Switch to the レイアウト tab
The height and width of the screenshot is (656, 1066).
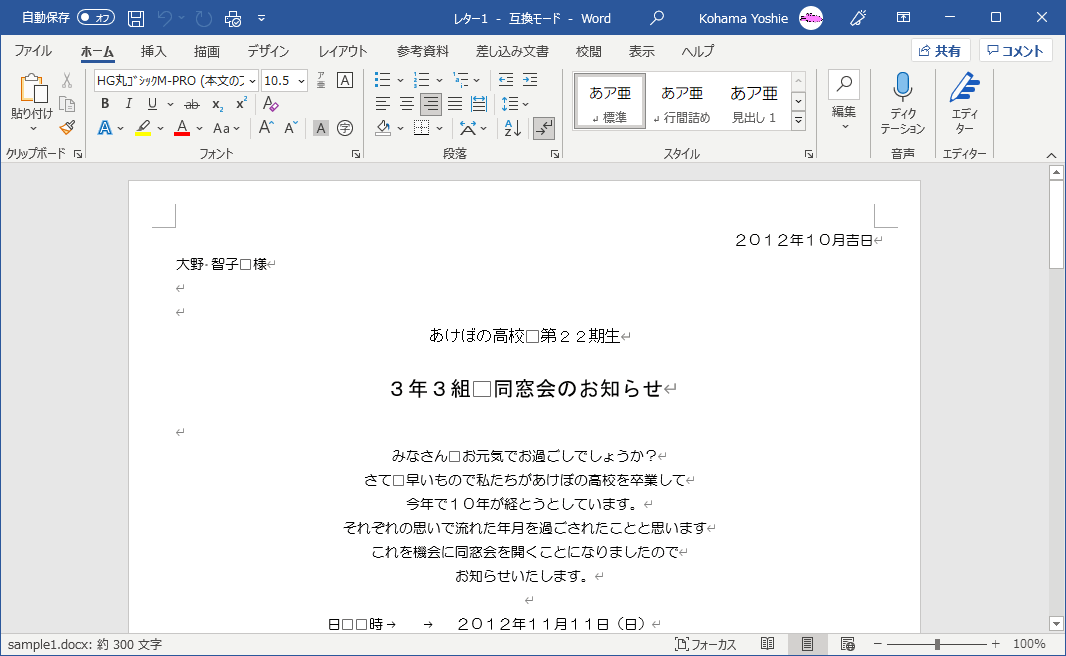343,51
